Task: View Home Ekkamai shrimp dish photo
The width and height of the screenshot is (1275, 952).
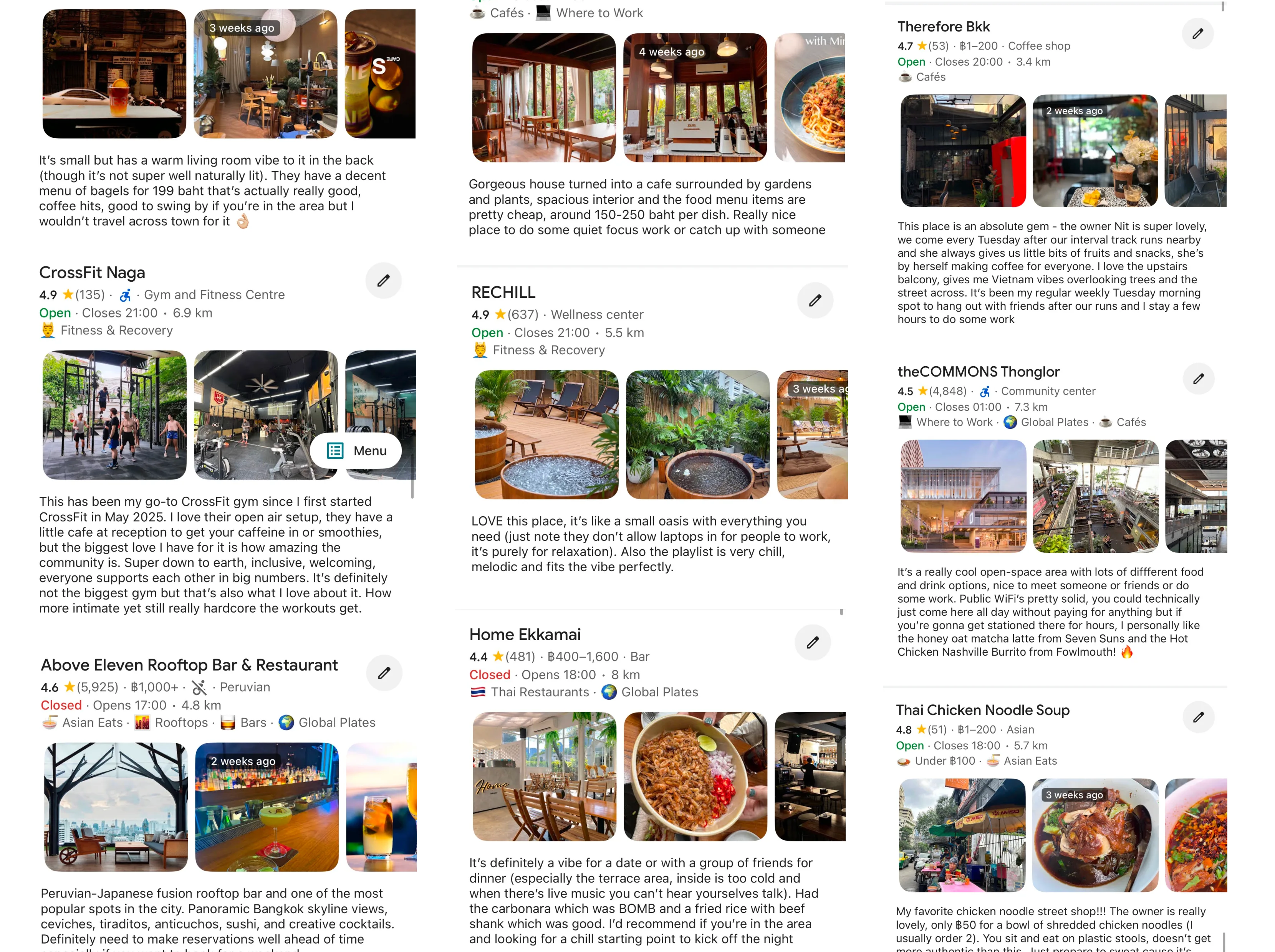Action: (x=695, y=776)
